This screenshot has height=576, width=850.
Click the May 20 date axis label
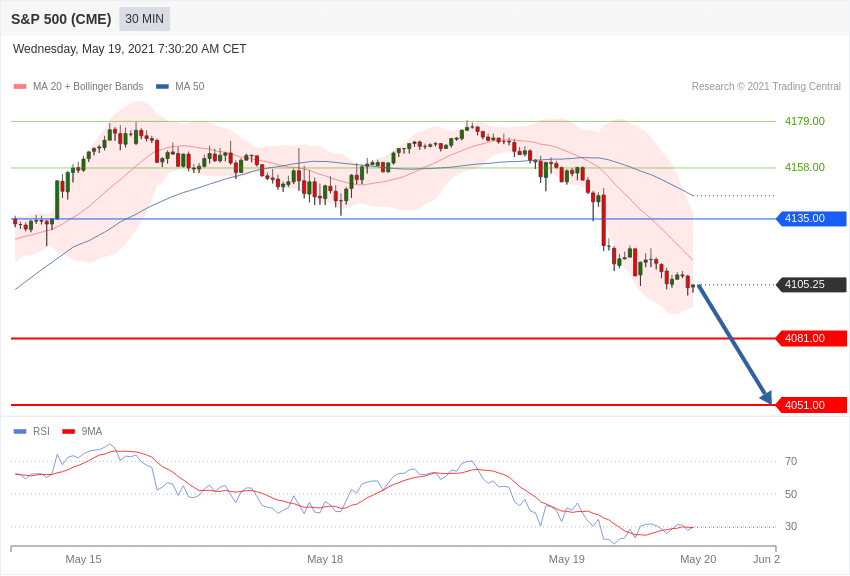pyautogui.click(x=698, y=559)
